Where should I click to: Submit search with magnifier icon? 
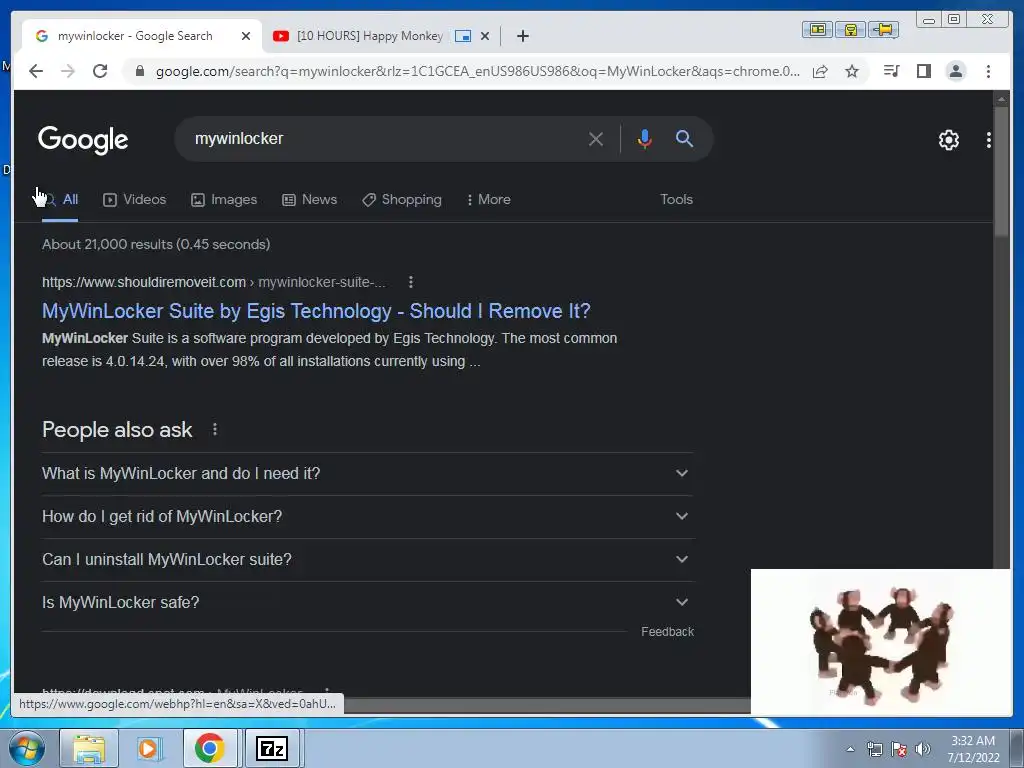click(684, 138)
